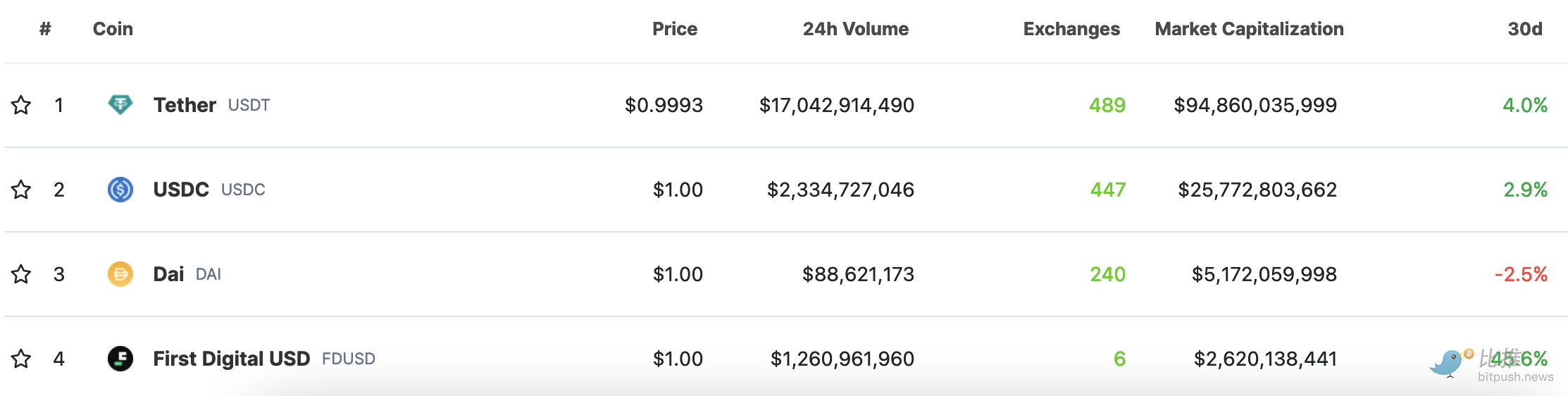Click the Tether coin logo
This screenshot has width=1568, height=396.
(x=120, y=105)
